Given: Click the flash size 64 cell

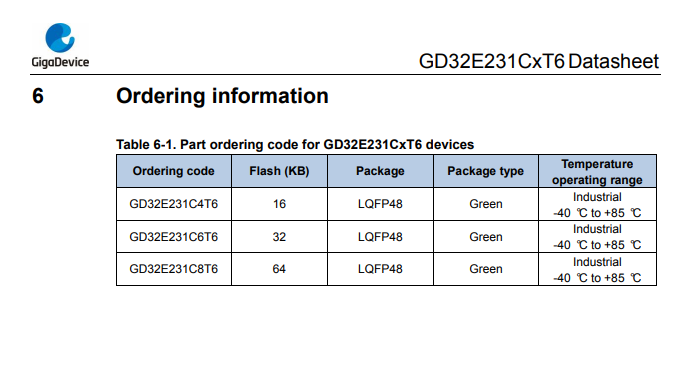Looking at the screenshot, I should click(x=279, y=269).
